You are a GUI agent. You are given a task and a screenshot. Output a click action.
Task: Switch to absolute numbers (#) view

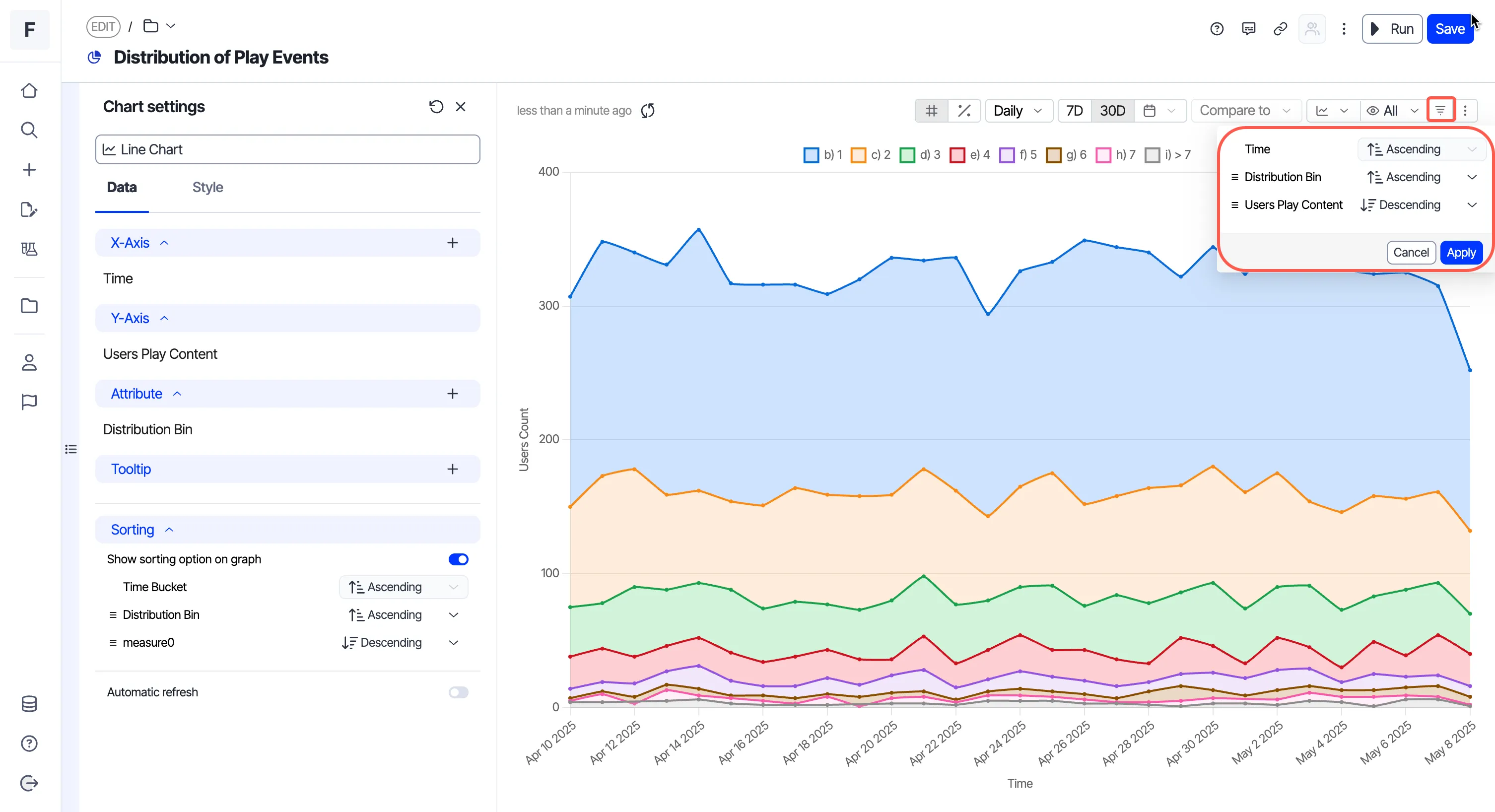932,110
